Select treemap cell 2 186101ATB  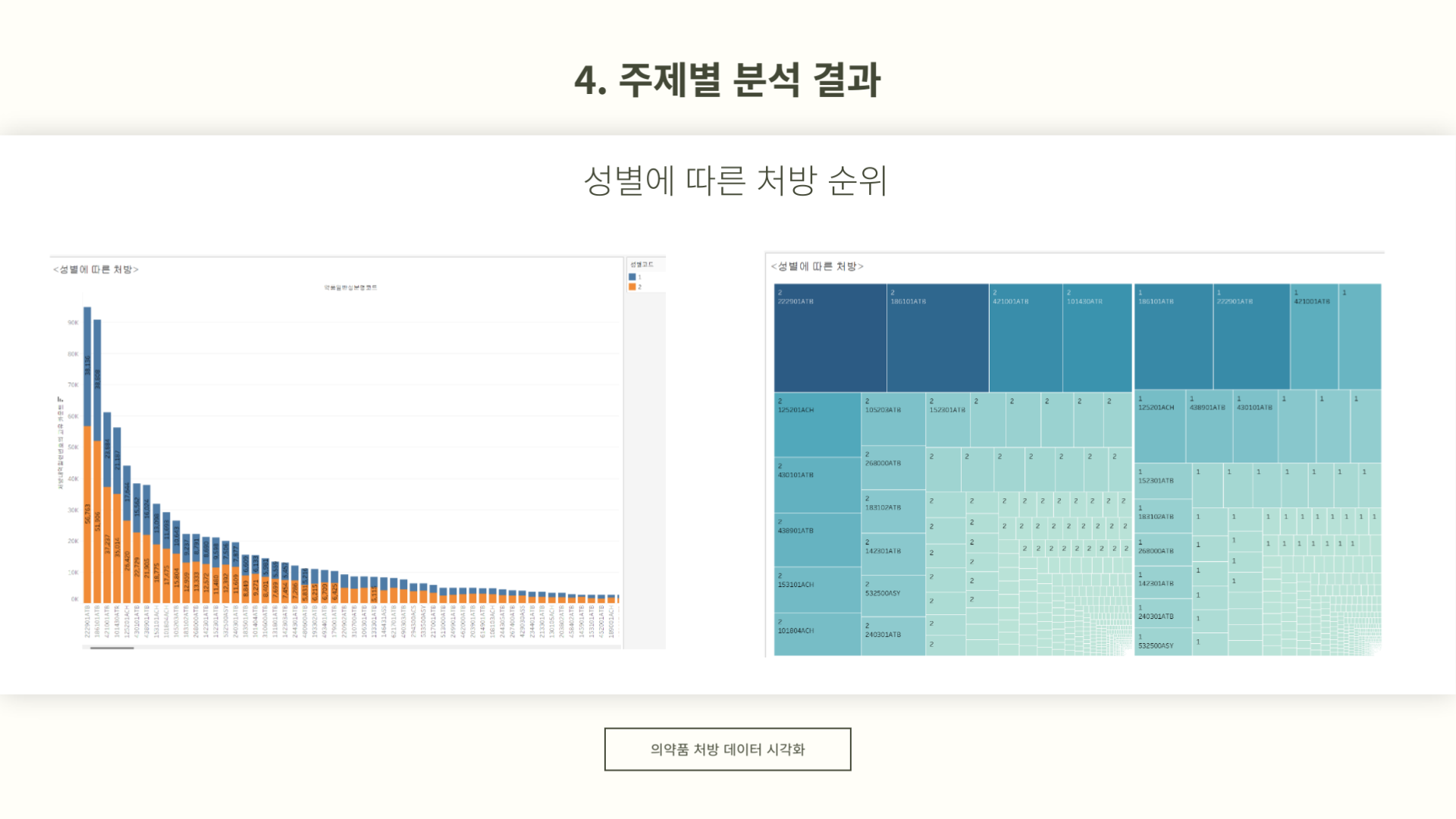click(x=937, y=341)
